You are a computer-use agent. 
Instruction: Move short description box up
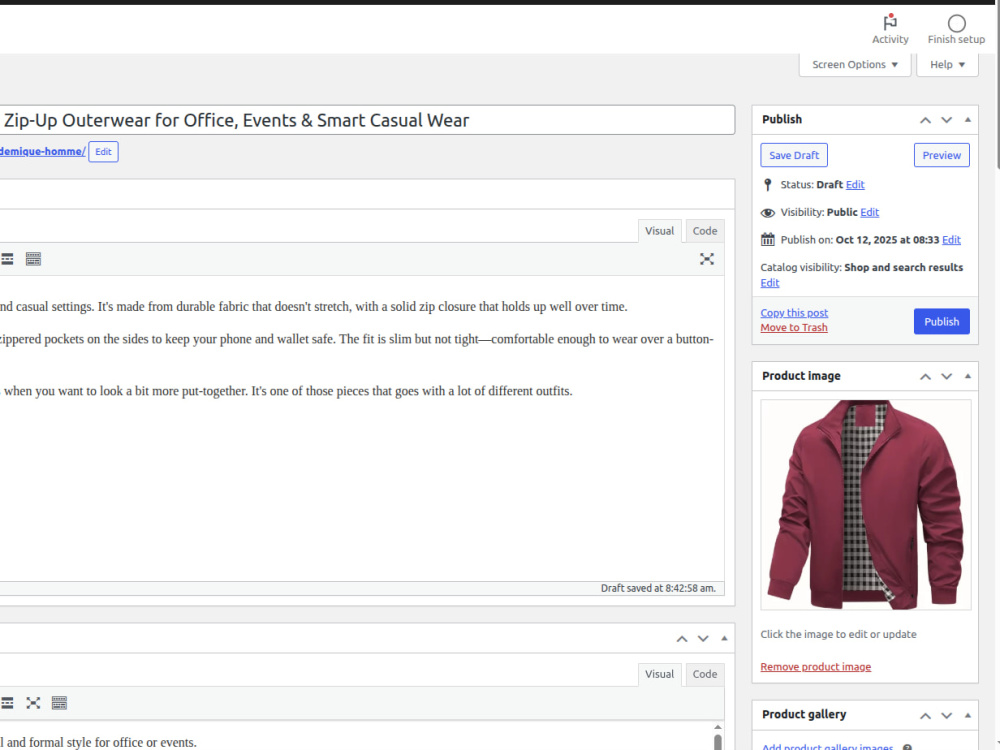click(682, 638)
